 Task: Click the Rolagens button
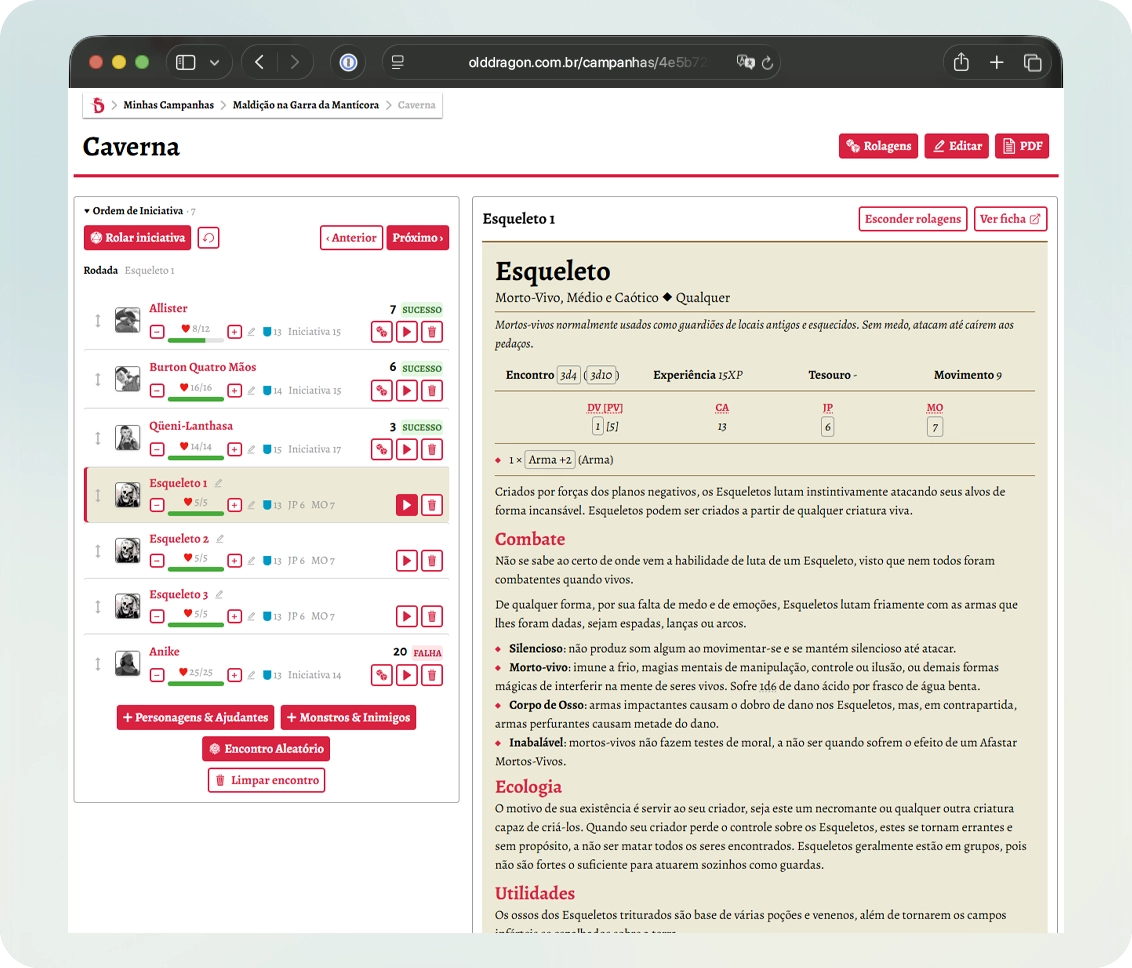point(879,146)
